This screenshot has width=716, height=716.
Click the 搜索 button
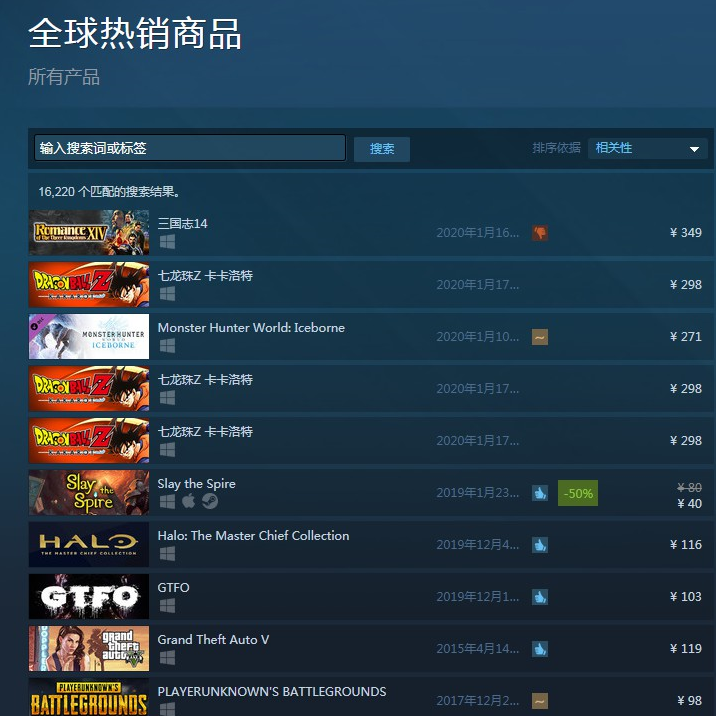382,149
